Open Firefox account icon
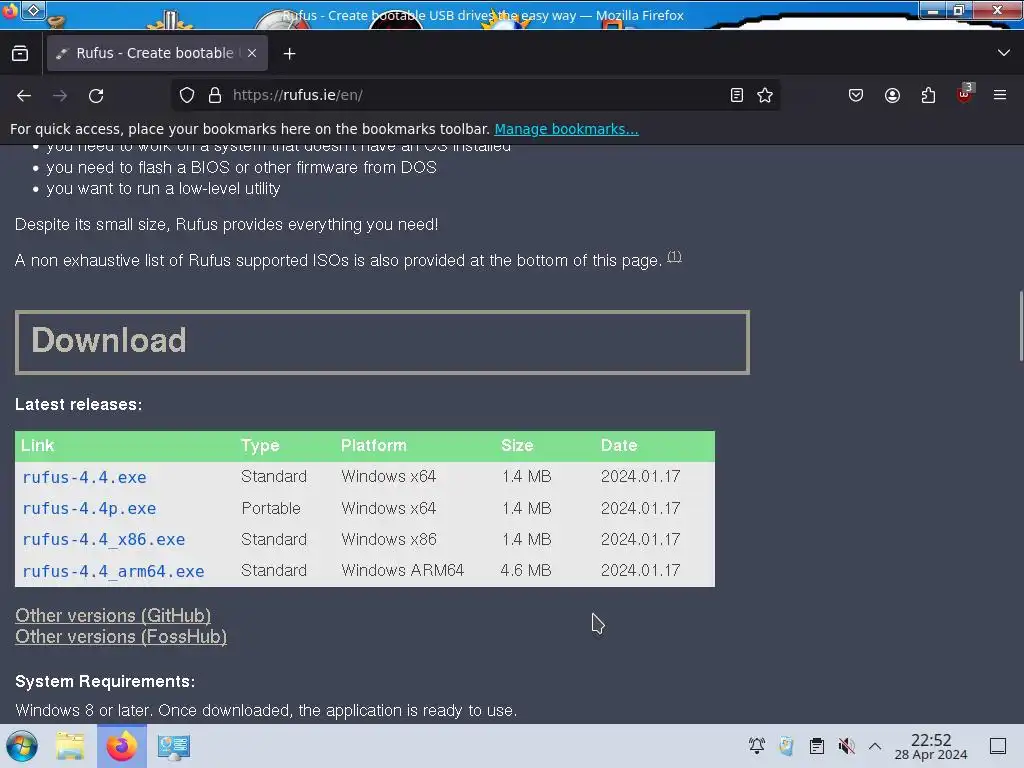This screenshot has height=768, width=1024. (892, 95)
